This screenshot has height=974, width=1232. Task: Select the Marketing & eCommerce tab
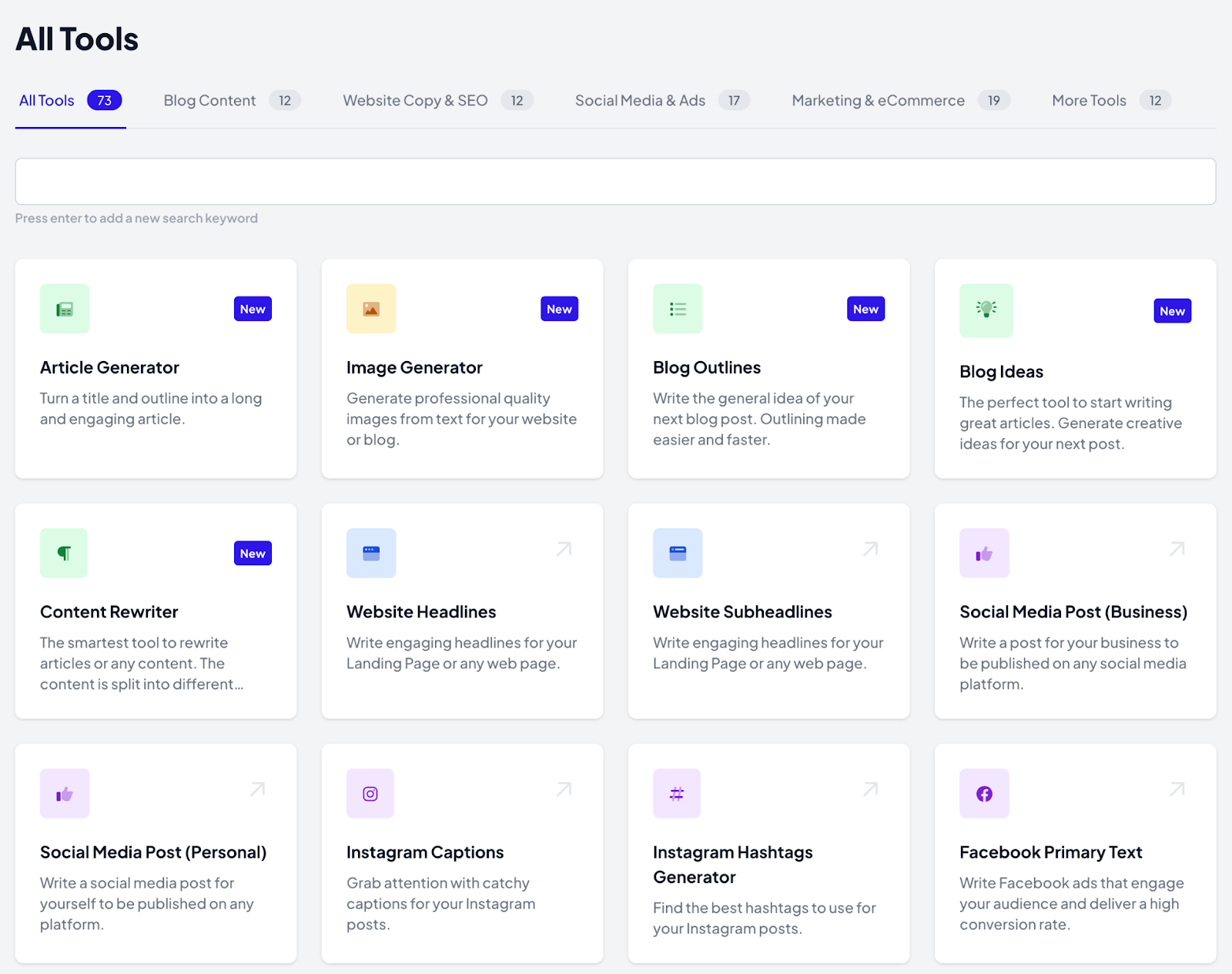(878, 100)
